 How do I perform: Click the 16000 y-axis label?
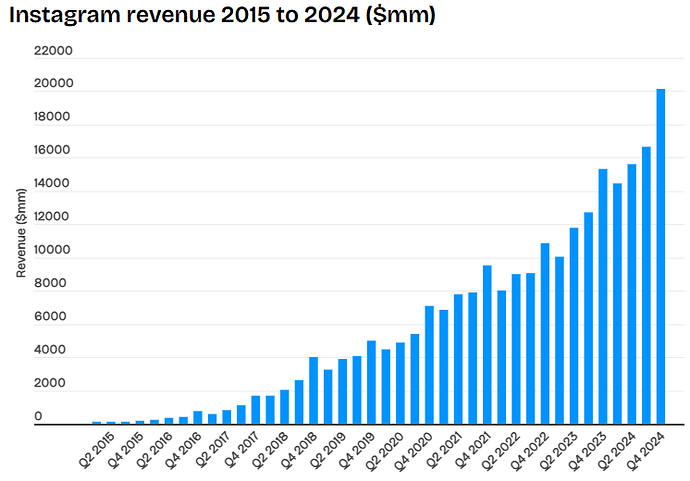point(53,151)
